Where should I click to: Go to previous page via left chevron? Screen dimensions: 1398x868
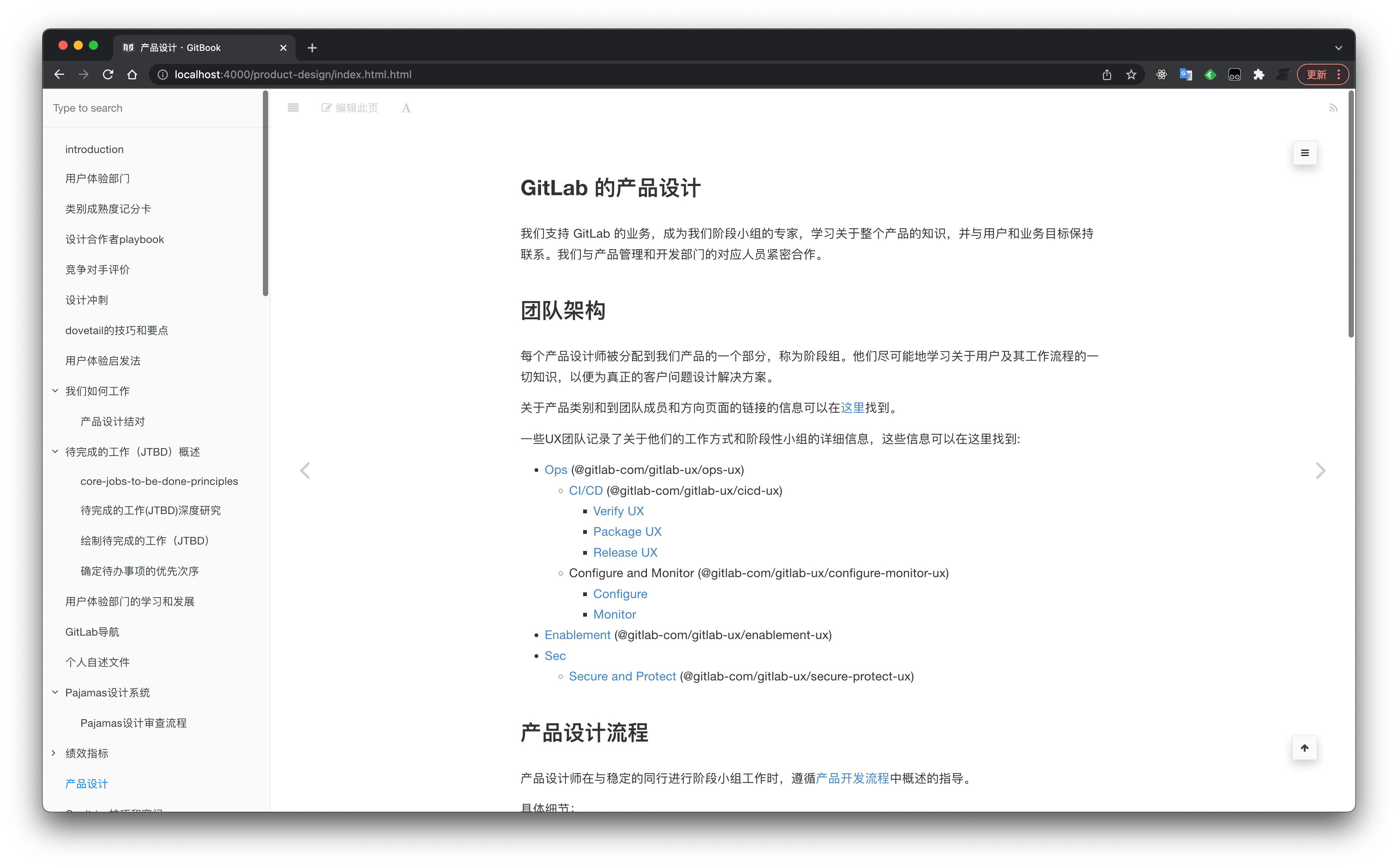tap(305, 470)
